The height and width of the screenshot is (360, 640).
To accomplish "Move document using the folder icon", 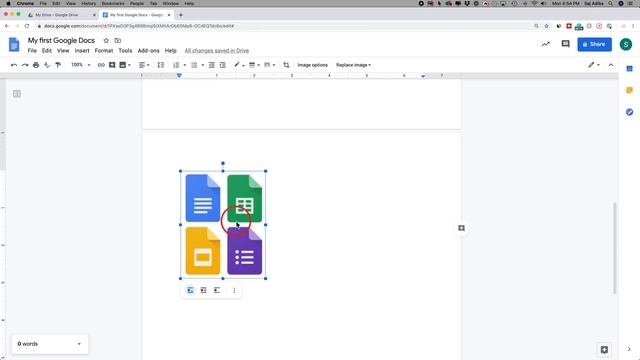I will coord(118,40).
